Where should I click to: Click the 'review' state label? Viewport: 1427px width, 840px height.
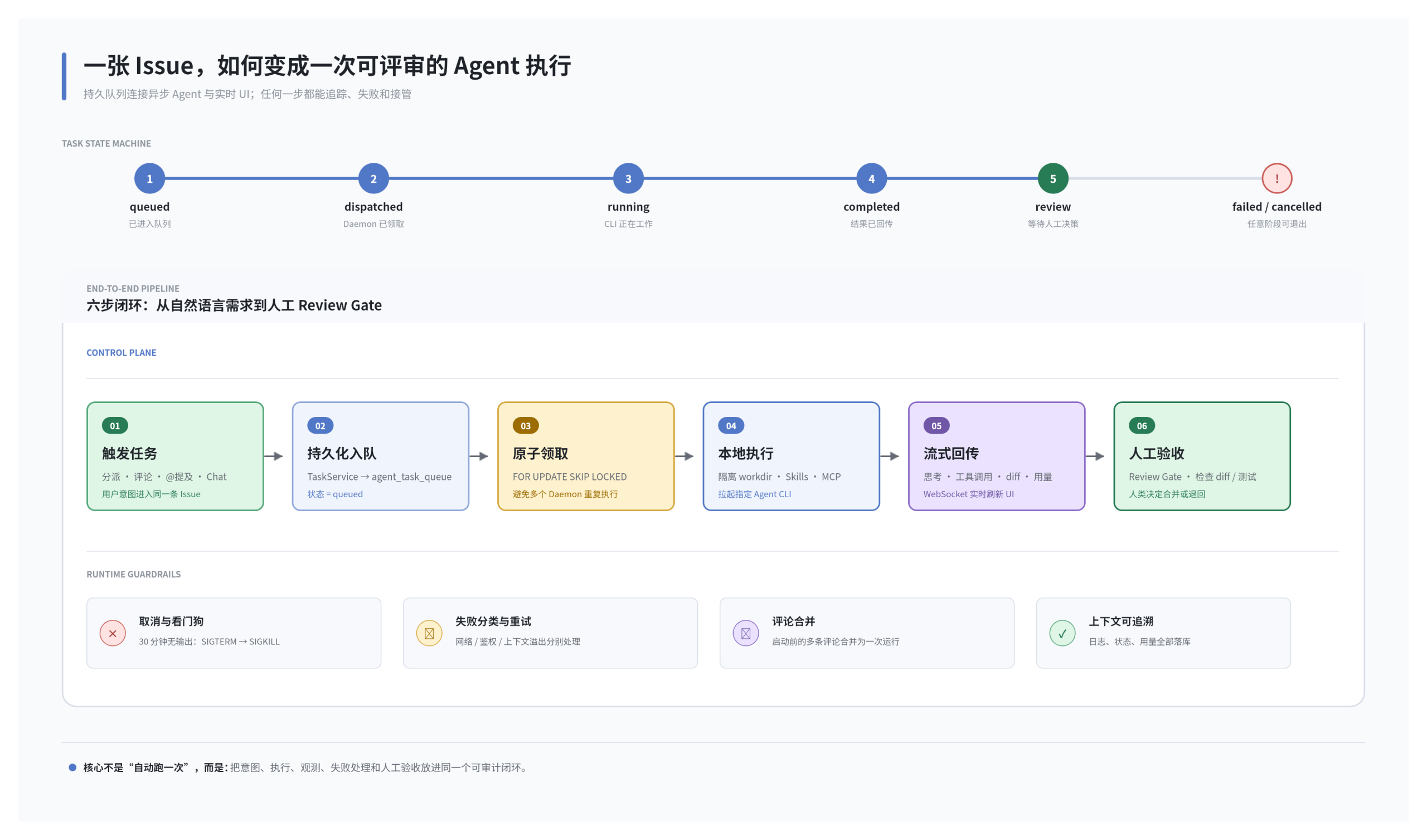[x=1054, y=207]
